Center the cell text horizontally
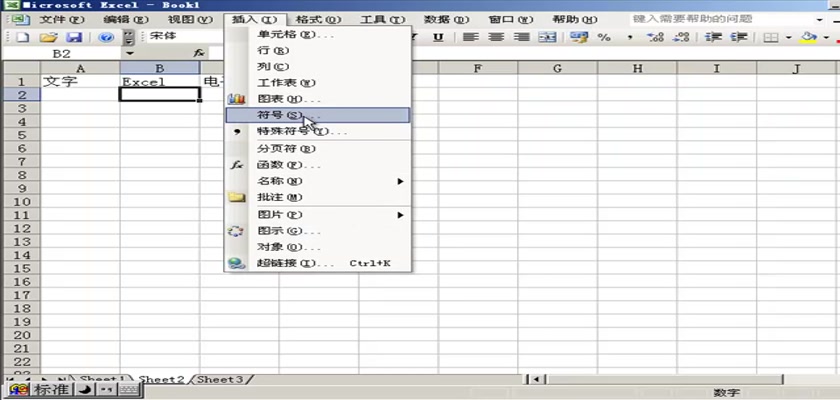 (x=496, y=37)
